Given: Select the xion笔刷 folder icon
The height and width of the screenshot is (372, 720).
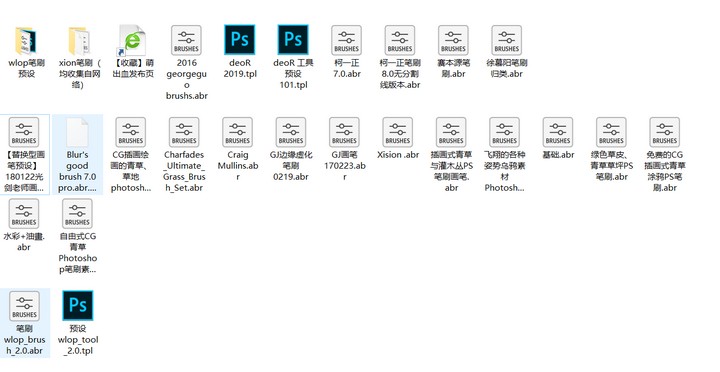Looking at the screenshot, I should (x=79, y=41).
